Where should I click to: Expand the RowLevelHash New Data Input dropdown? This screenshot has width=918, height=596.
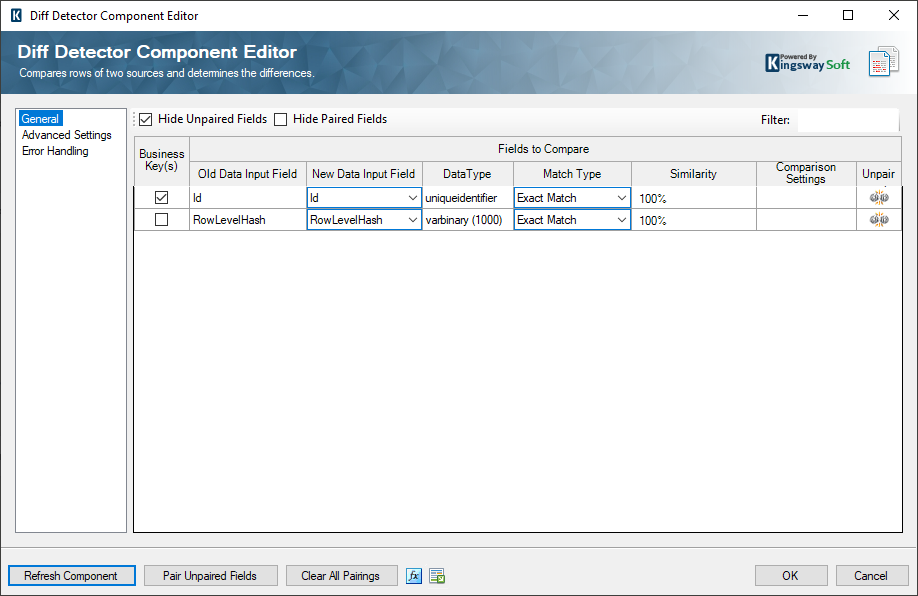coord(412,220)
